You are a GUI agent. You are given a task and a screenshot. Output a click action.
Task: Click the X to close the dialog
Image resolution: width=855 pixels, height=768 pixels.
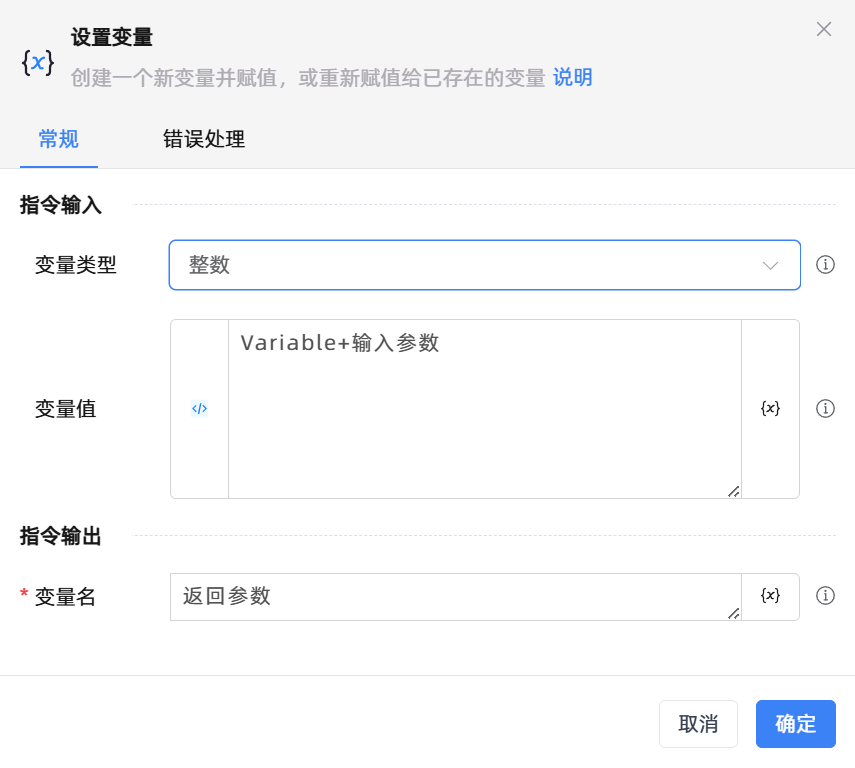pos(823,29)
